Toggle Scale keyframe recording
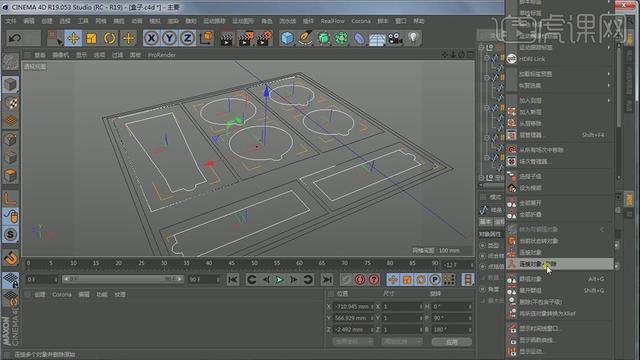Viewport: 640px width, 360px height. tap(407, 280)
